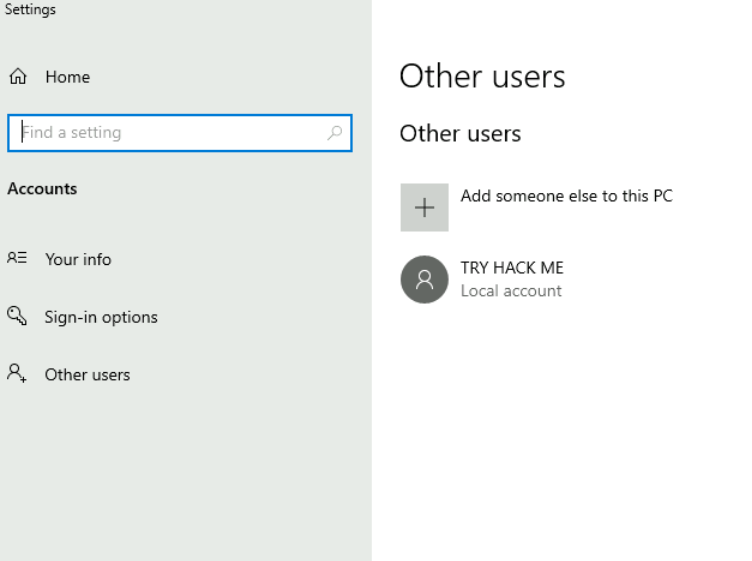
Task: Click the Your info person-card icon
Action: tap(16, 259)
